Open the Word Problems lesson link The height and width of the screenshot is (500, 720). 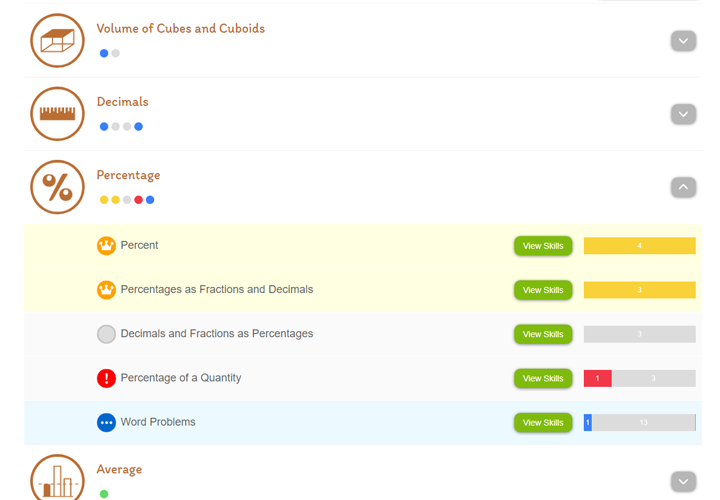coord(158,422)
